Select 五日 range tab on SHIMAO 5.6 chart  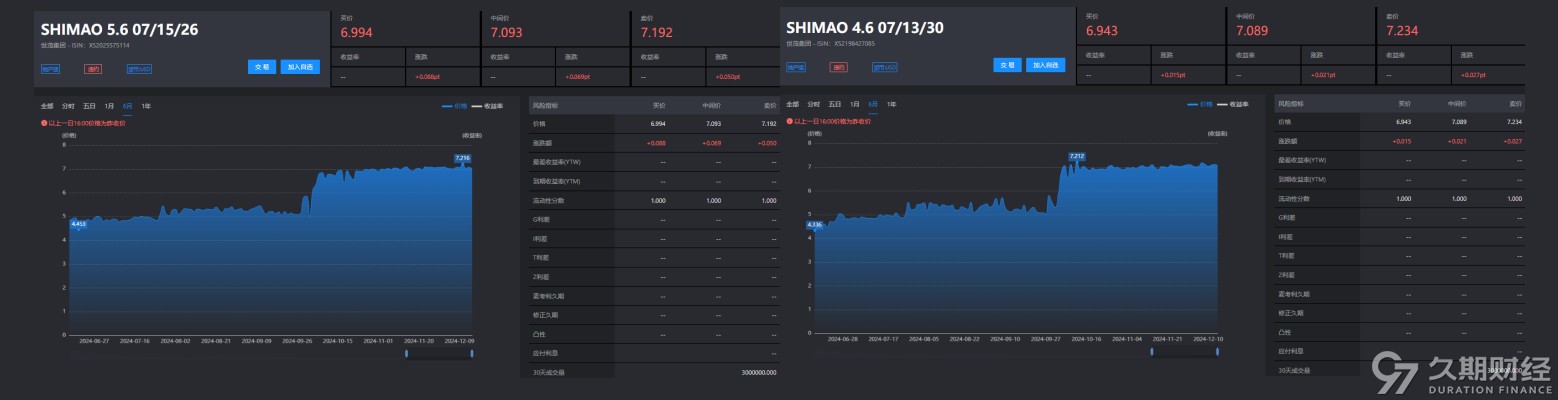tap(90, 105)
